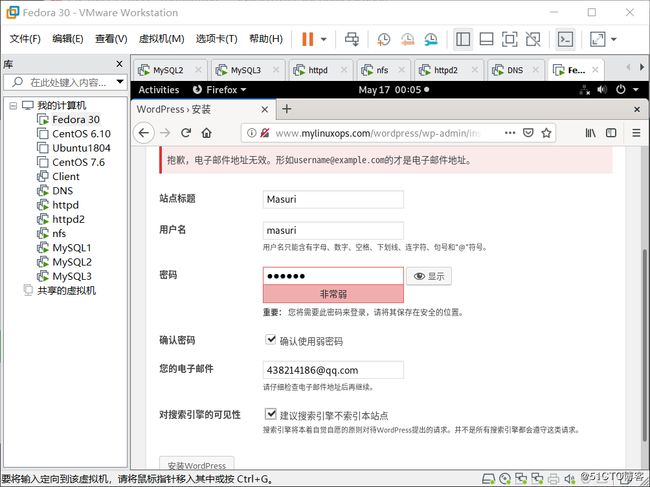Viewport: 650px width, 487px height.
Task: Enter full screen mode via toolbar icon
Action: (x=509, y=39)
